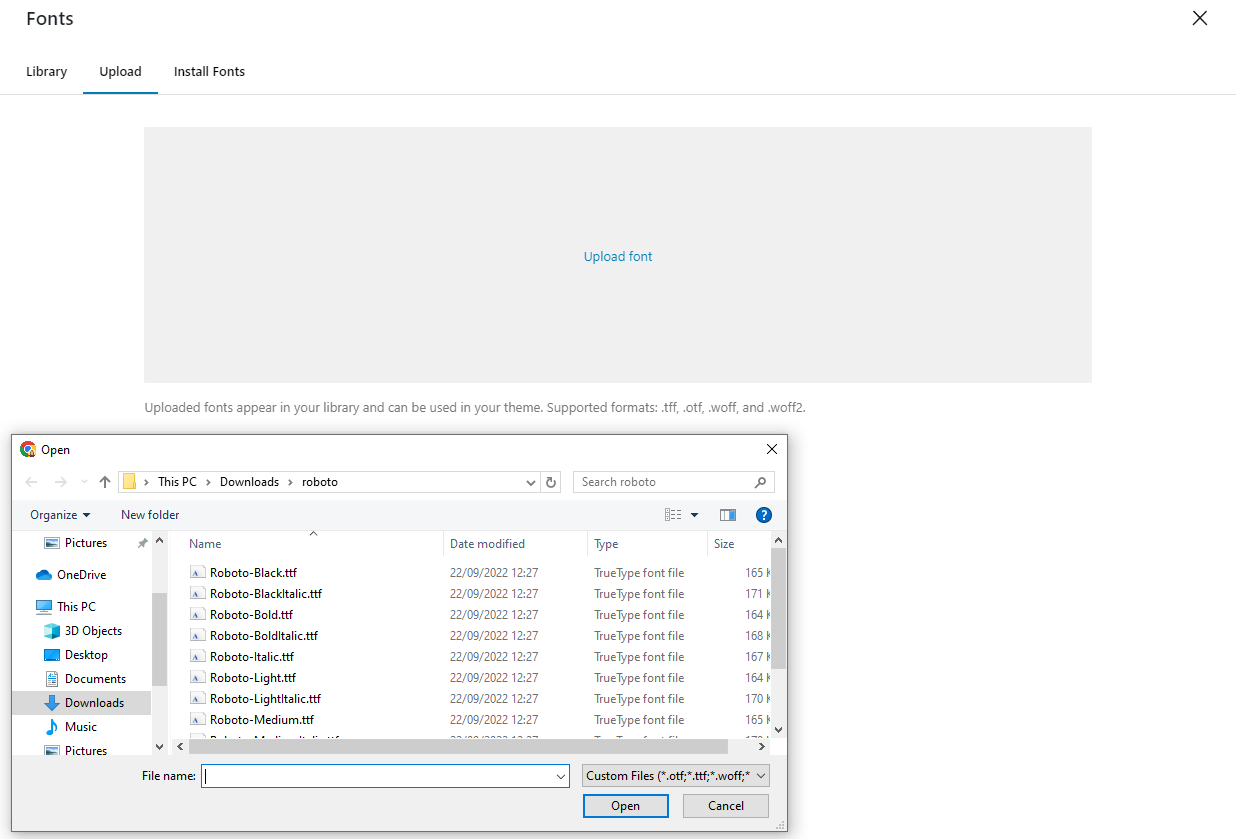
Task: Select the Roboto-Bold.ttf file
Action: (x=252, y=615)
